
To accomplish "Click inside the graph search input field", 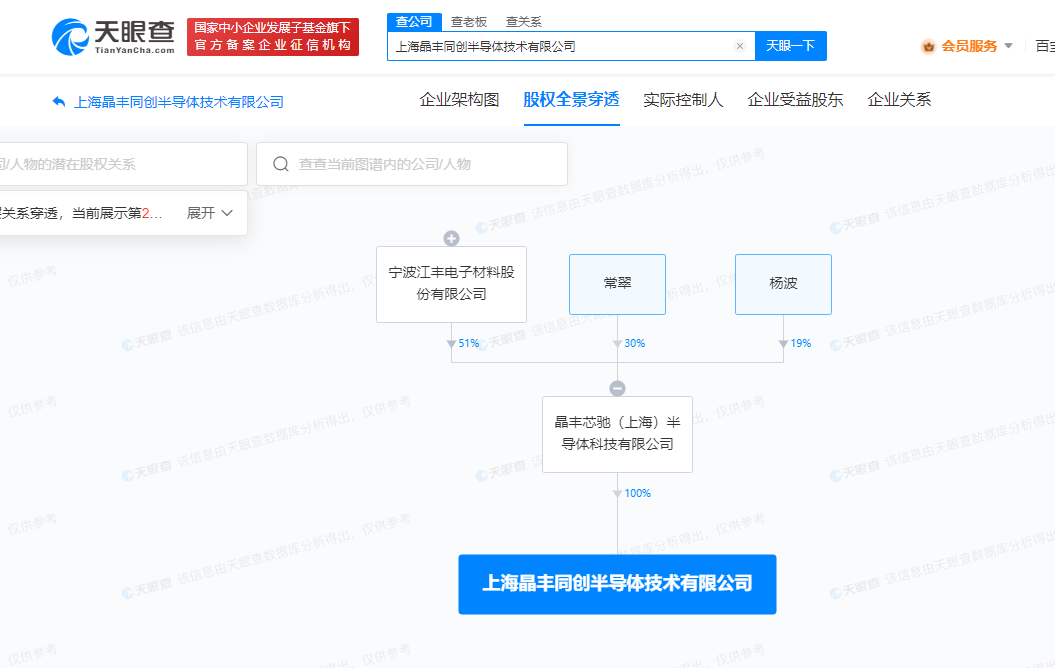I will tap(420, 164).
